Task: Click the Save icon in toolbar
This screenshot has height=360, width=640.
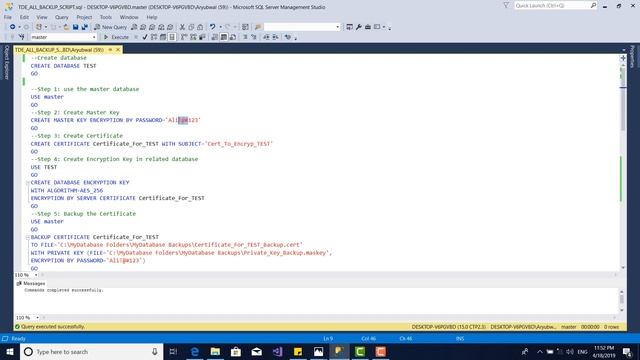Action: [76, 27]
